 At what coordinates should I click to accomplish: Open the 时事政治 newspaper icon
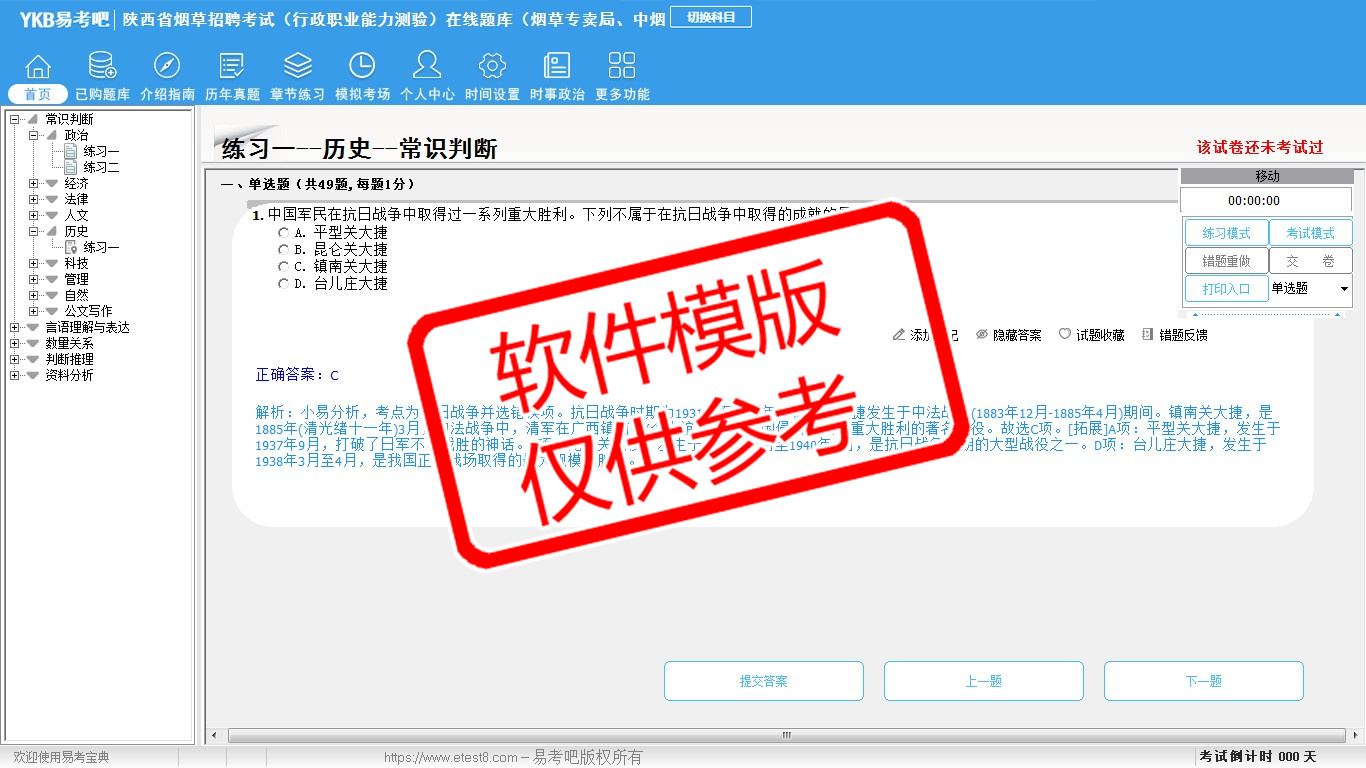pyautogui.click(x=557, y=66)
